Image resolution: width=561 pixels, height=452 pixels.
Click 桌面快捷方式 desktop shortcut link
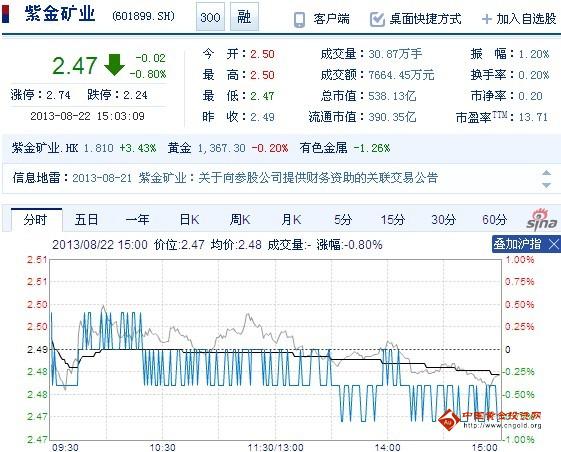pos(425,19)
